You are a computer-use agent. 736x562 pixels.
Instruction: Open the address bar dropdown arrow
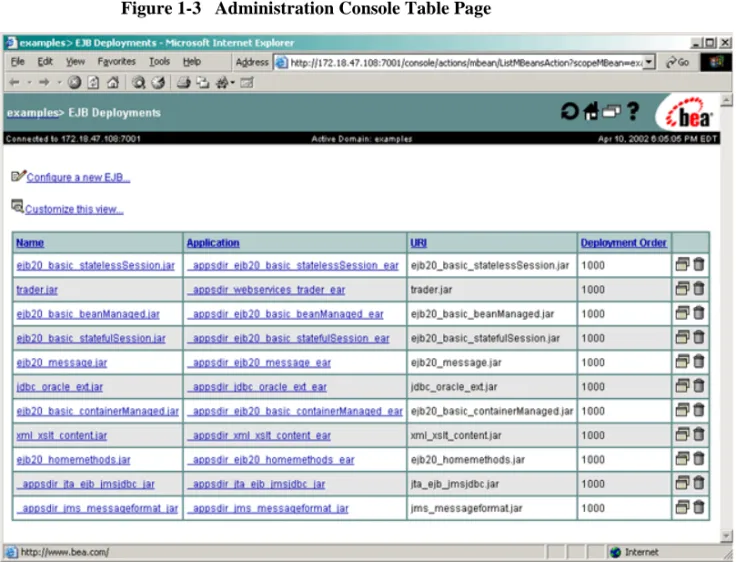point(649,62)
